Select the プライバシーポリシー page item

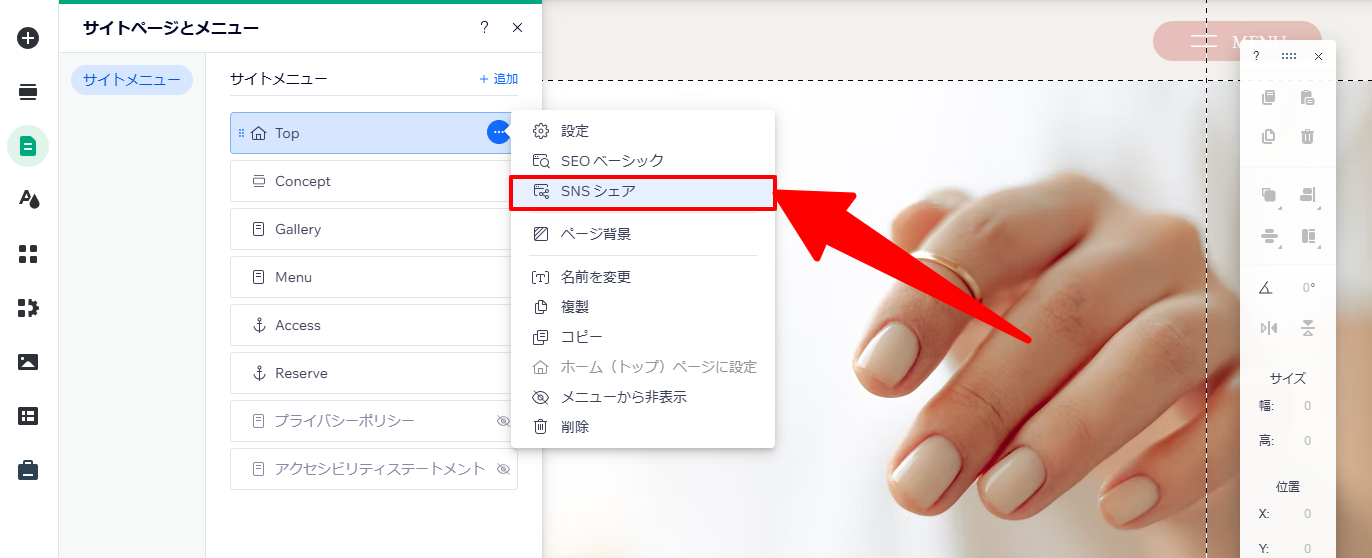(373, 421)
